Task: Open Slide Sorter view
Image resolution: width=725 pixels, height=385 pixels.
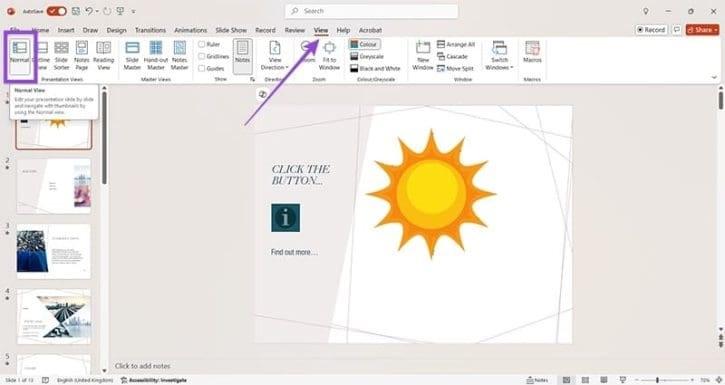Action: coord(61,55)
